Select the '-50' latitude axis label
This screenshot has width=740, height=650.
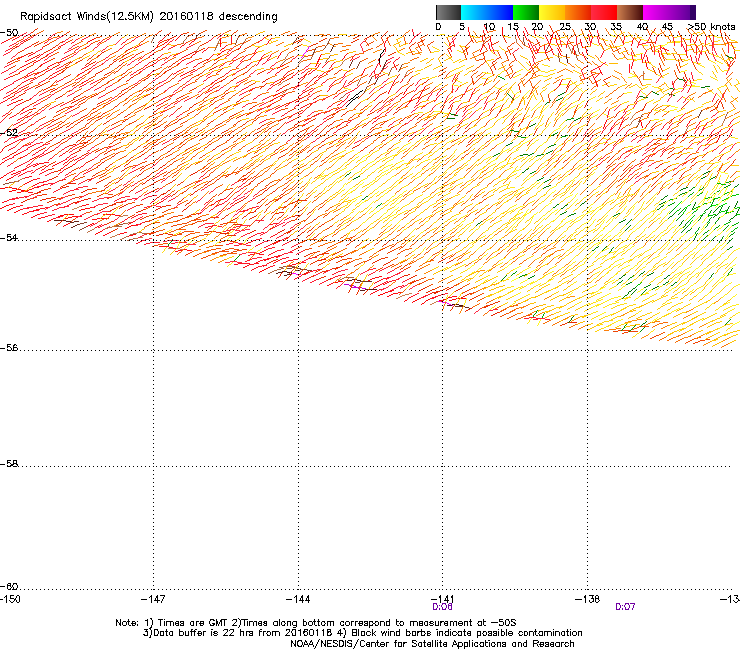tap(9, 33)
